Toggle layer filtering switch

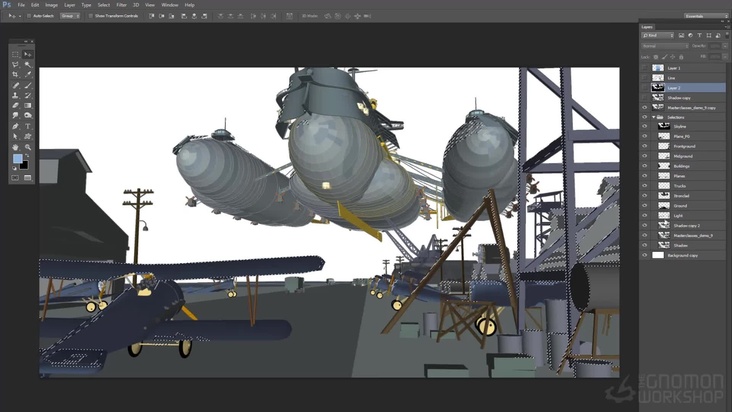point(727,35)
